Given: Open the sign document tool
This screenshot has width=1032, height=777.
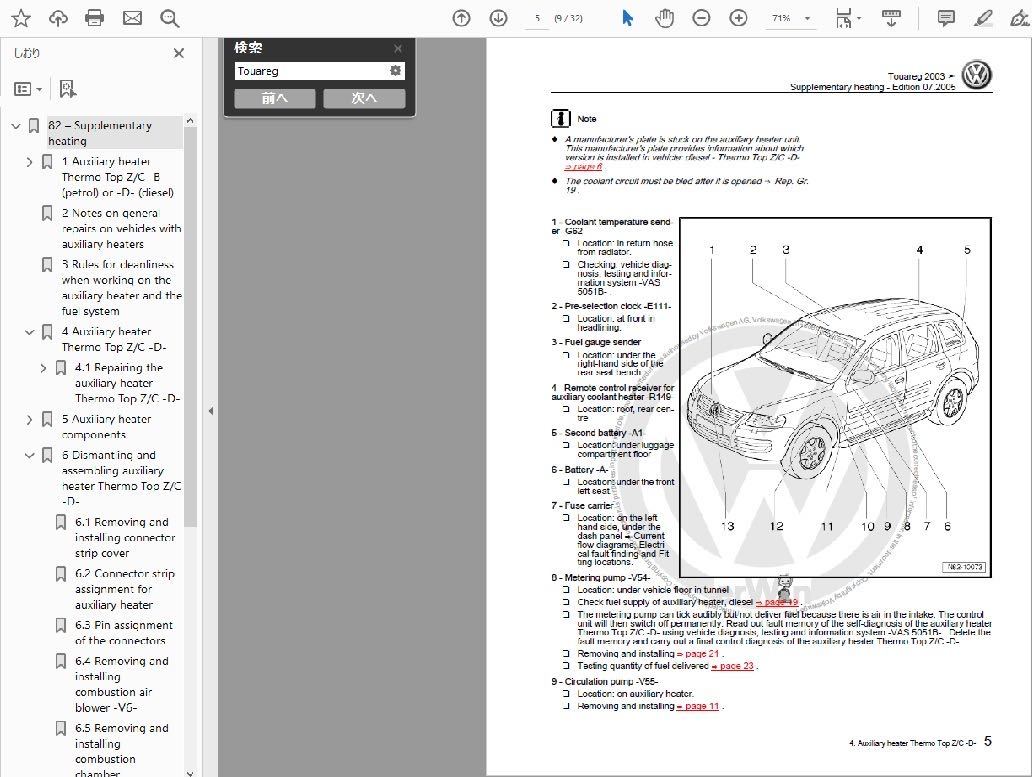Looking at the screenshot, I should click(1019, 18).
